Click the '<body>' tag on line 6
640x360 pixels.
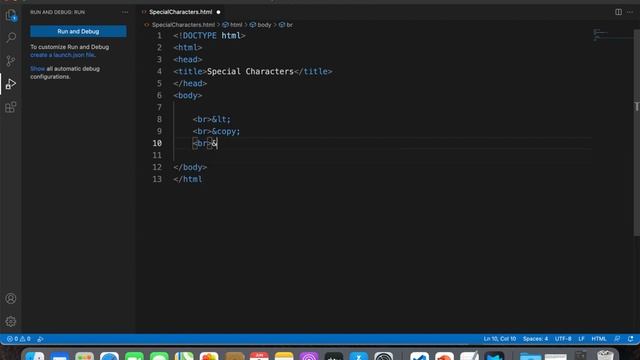[188, 96]
